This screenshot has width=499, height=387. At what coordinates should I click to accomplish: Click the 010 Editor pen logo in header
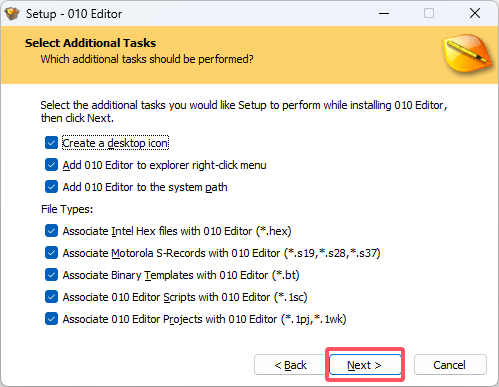point(467,54)
